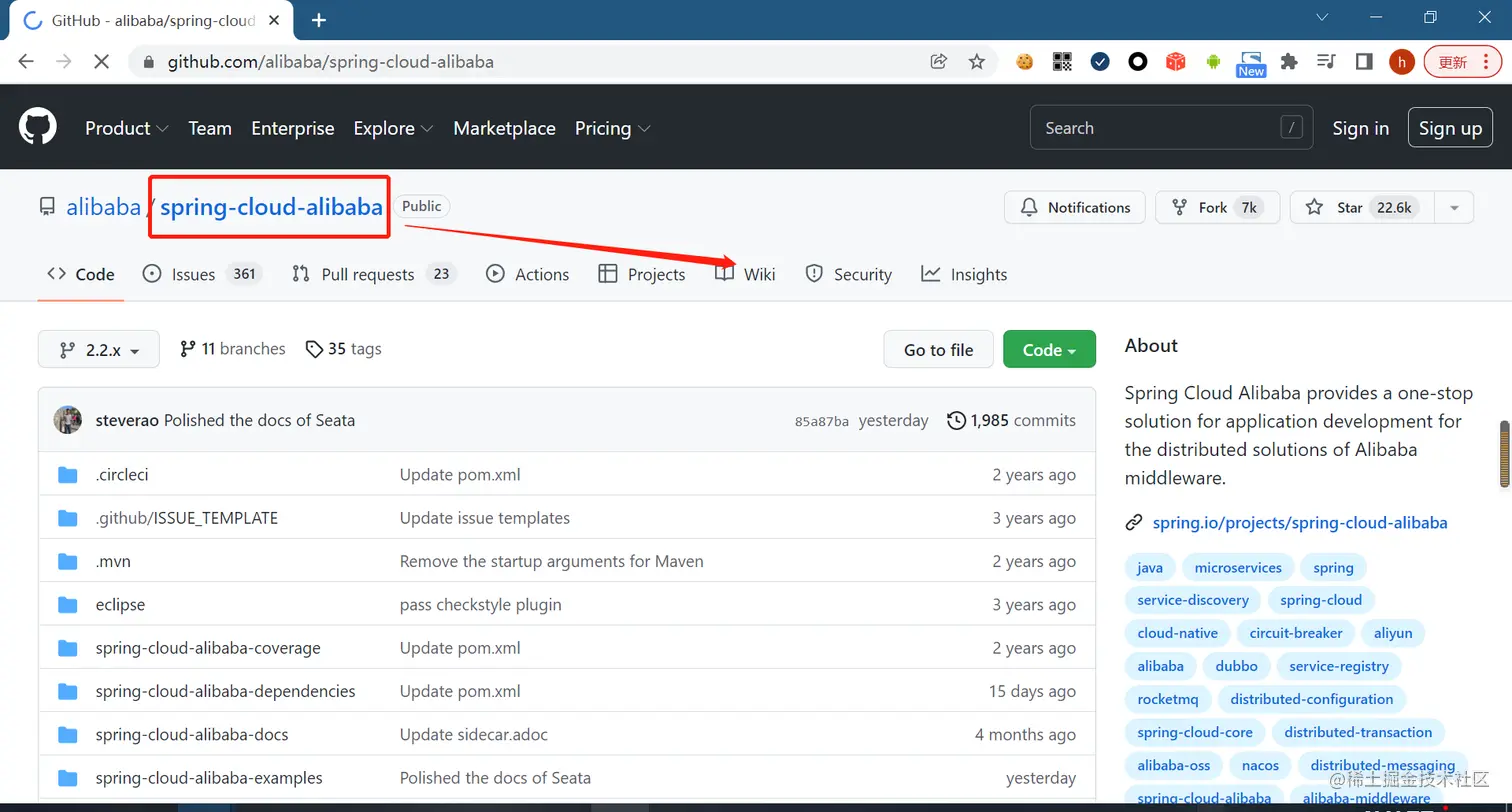Image resolution: width=1512 pixels, height=812 pixels.
Task: Expand the Explore dropdown menu
Action: [x=393, y=128]
